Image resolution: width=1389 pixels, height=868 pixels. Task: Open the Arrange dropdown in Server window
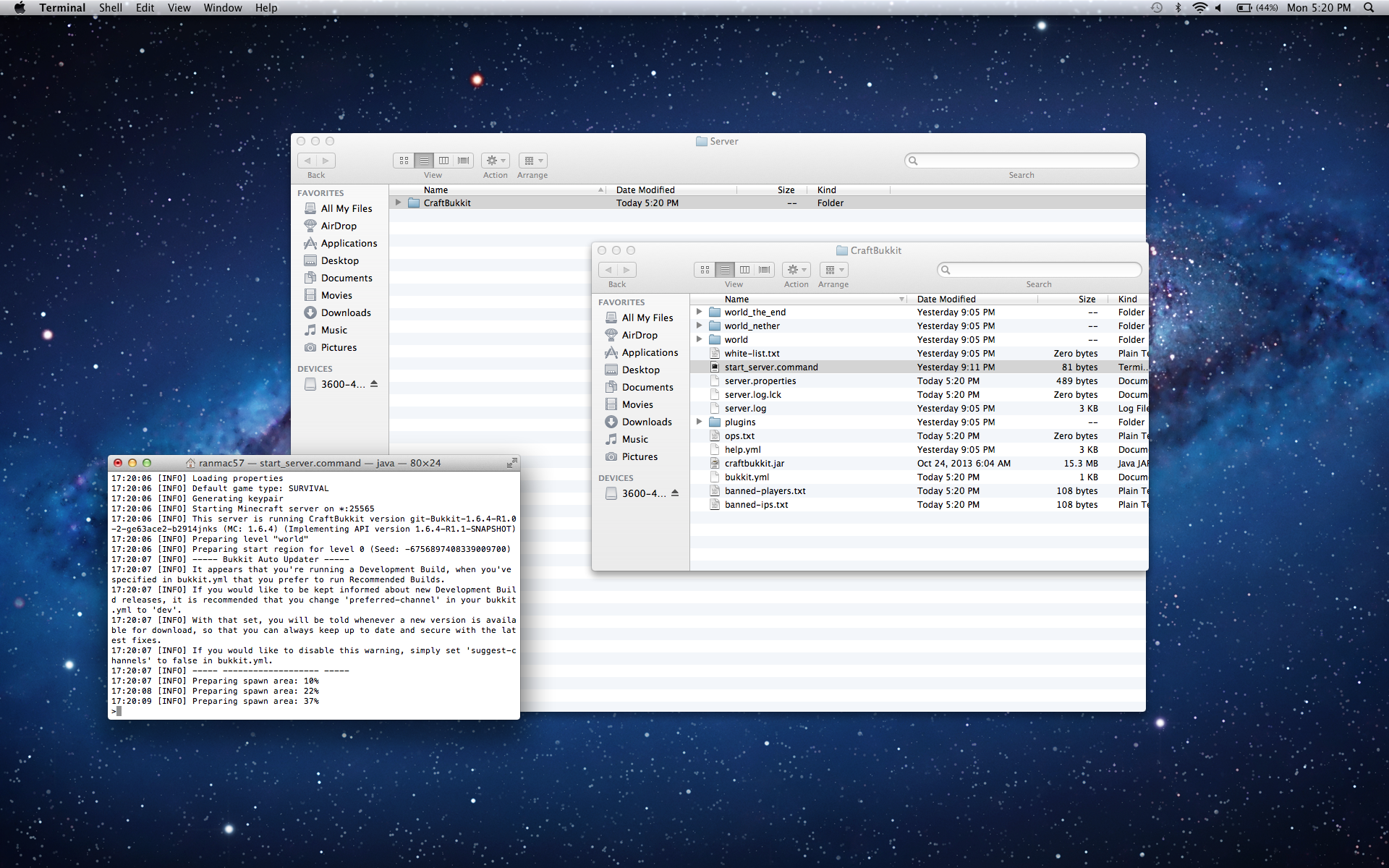click(533, 161)
